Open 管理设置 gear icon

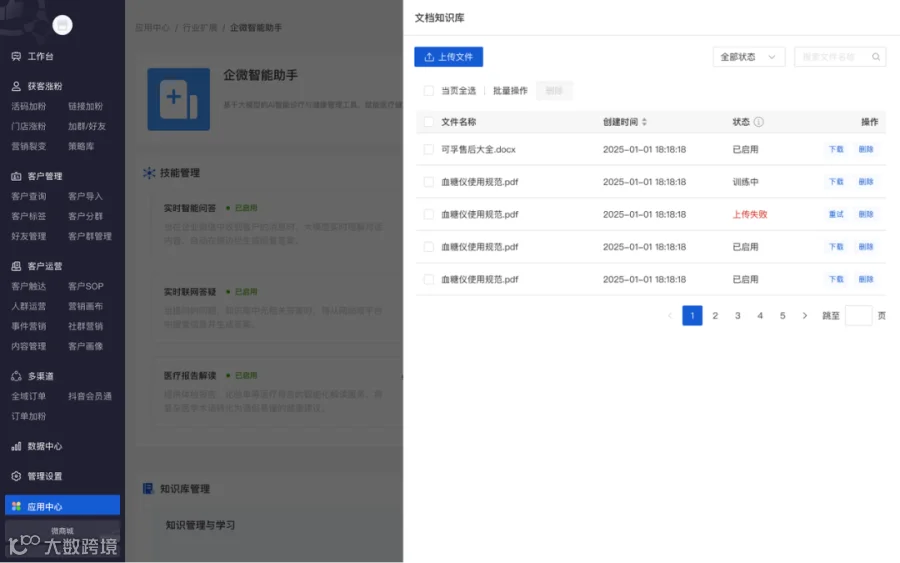[16, 476]
